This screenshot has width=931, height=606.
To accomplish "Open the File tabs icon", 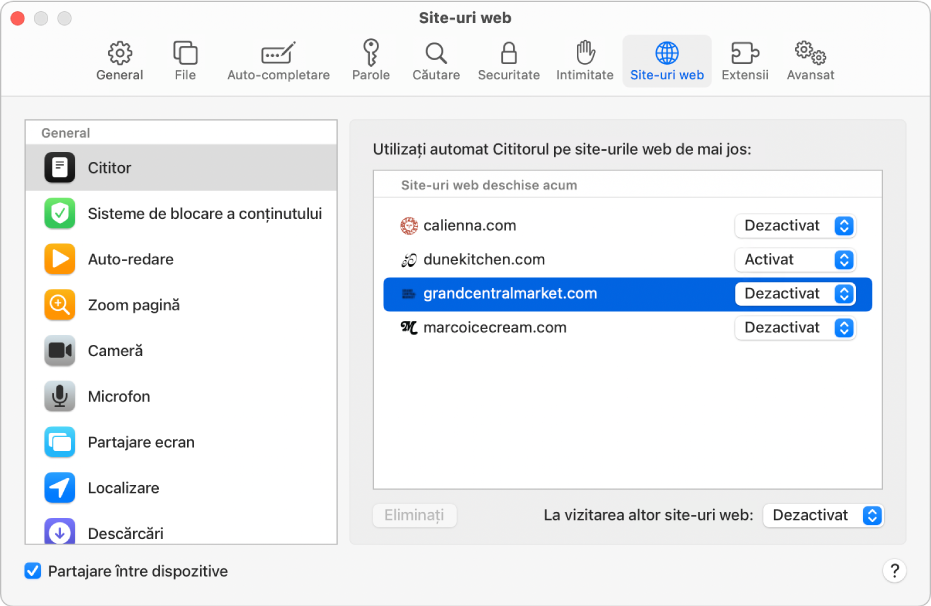I will (185, 53).
